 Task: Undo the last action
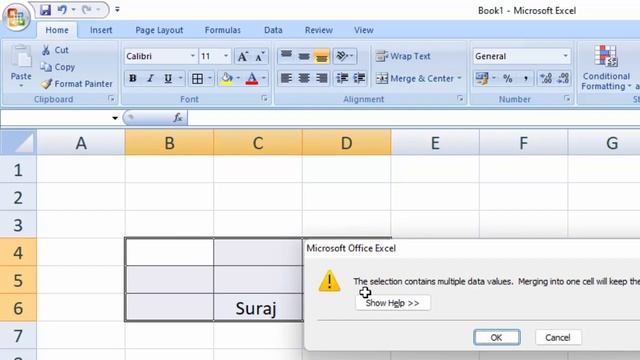(62, 9)
